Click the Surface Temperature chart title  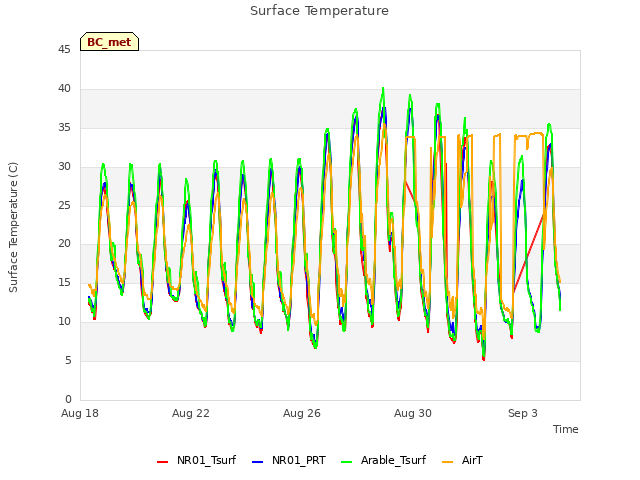click(319, 11)
